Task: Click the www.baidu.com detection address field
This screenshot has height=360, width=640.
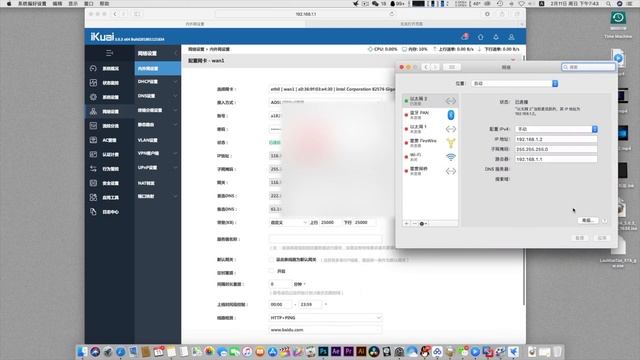Action: click(x=325, y=329)
